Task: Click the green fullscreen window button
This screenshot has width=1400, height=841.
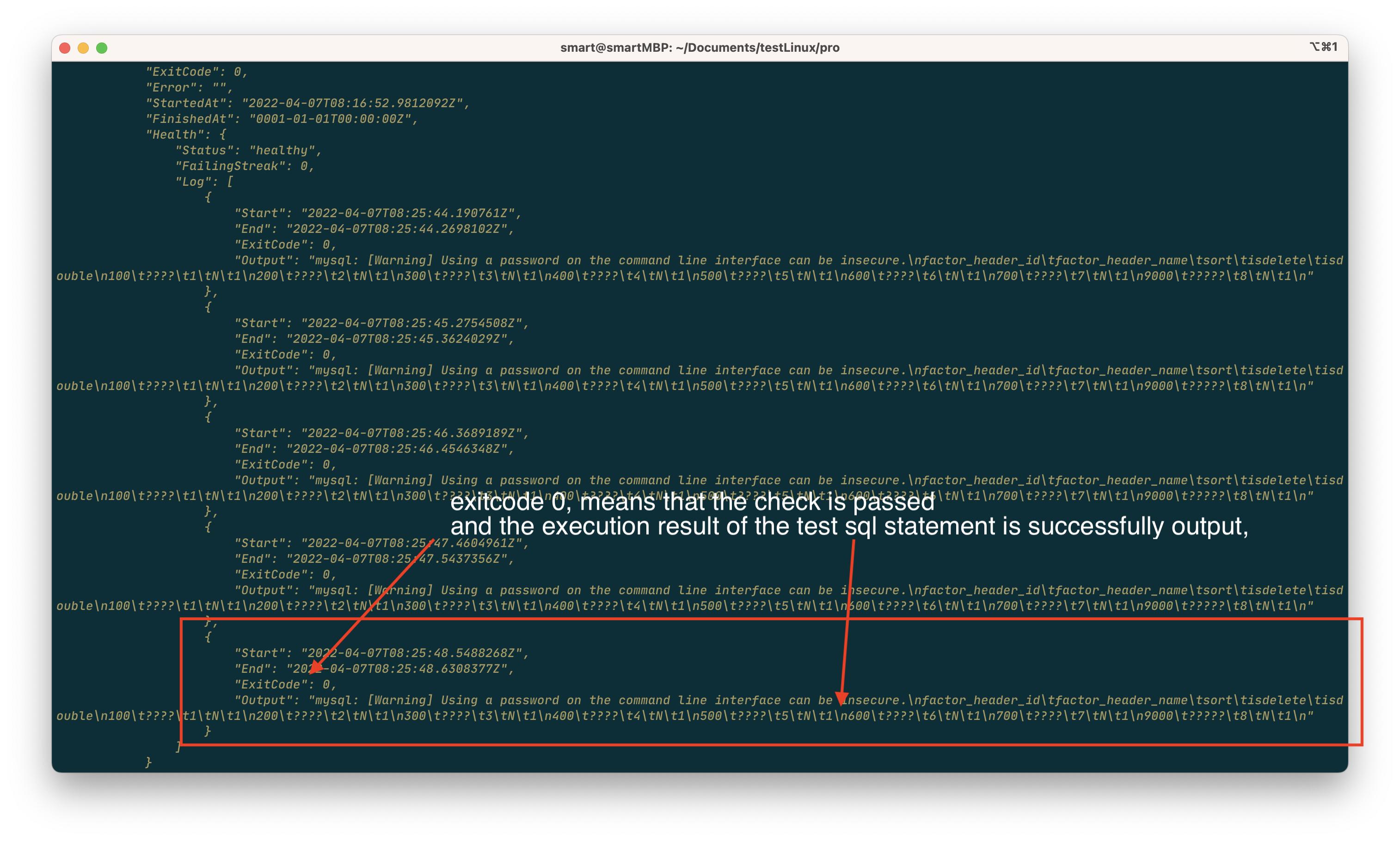Action: click(x=102, y=48)
